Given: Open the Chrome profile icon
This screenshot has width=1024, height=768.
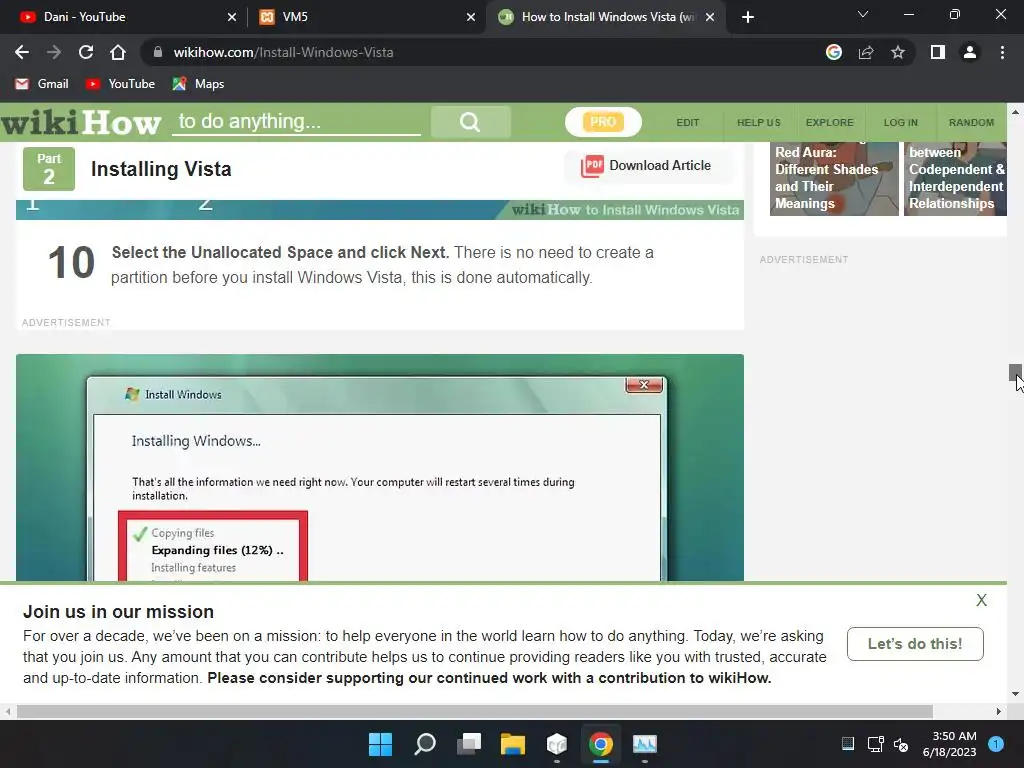Looking at the screenshot, I should coord(970,52).
